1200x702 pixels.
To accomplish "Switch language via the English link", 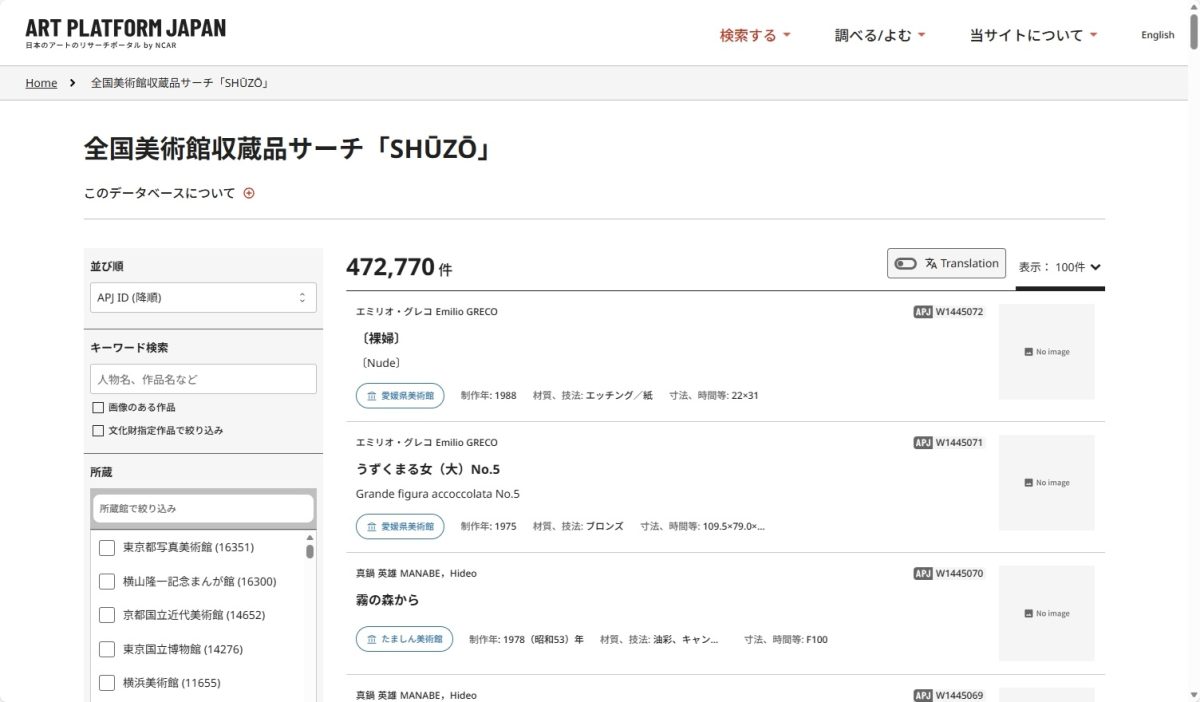I will [1157, 35].
